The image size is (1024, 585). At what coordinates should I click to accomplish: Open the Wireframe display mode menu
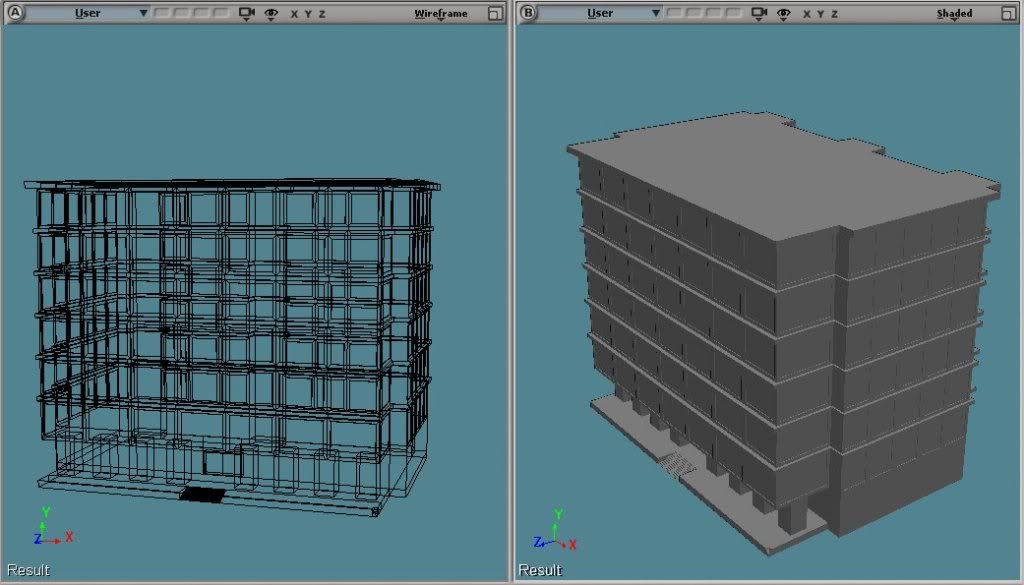pos(441,14)
